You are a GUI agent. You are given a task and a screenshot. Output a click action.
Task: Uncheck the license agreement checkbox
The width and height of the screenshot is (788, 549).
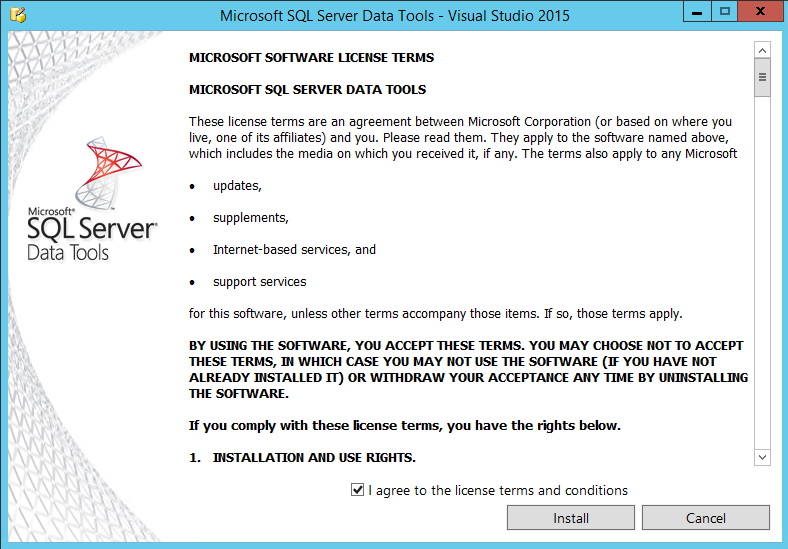click(357, 490)
